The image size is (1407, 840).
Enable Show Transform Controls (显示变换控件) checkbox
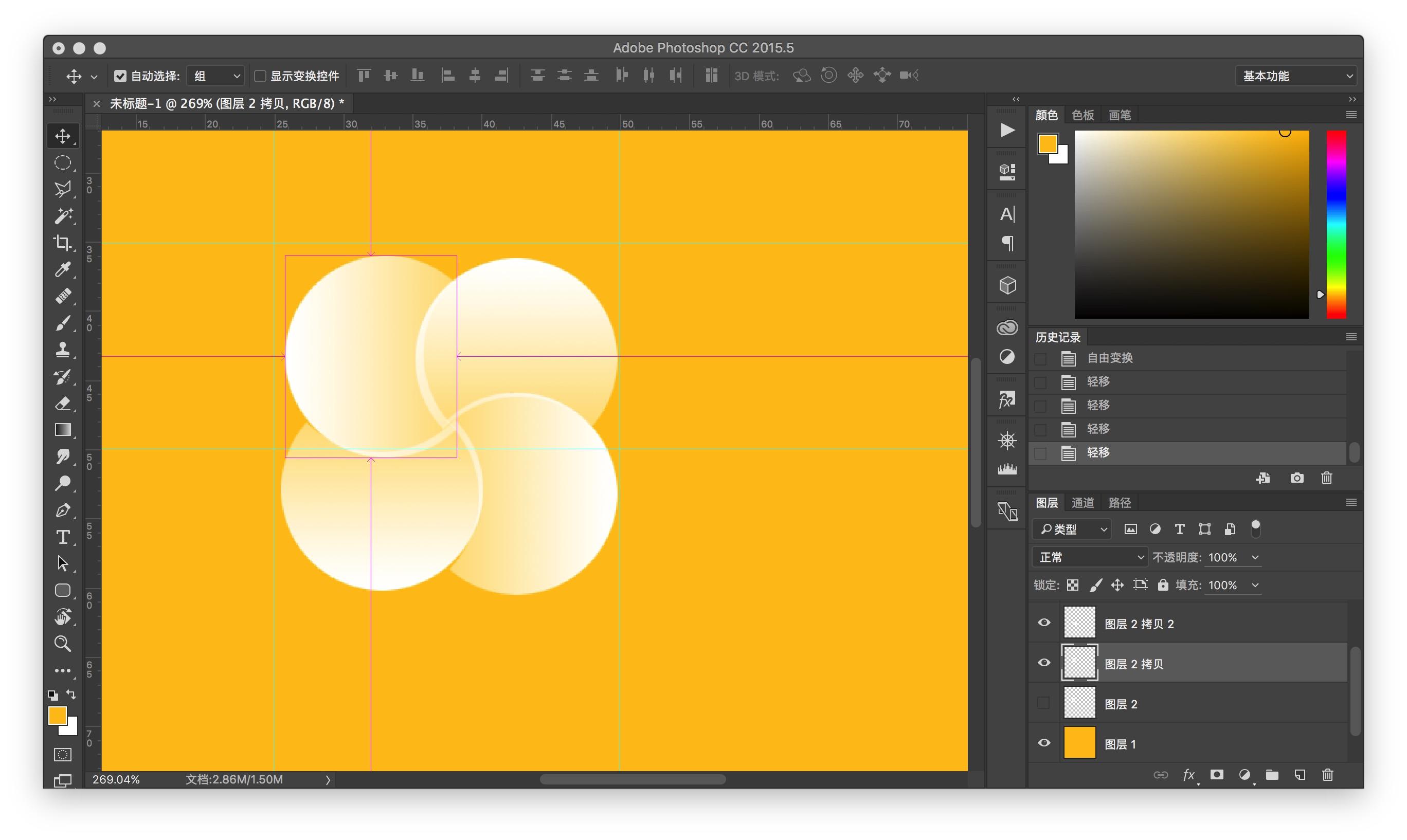point(260,76)
